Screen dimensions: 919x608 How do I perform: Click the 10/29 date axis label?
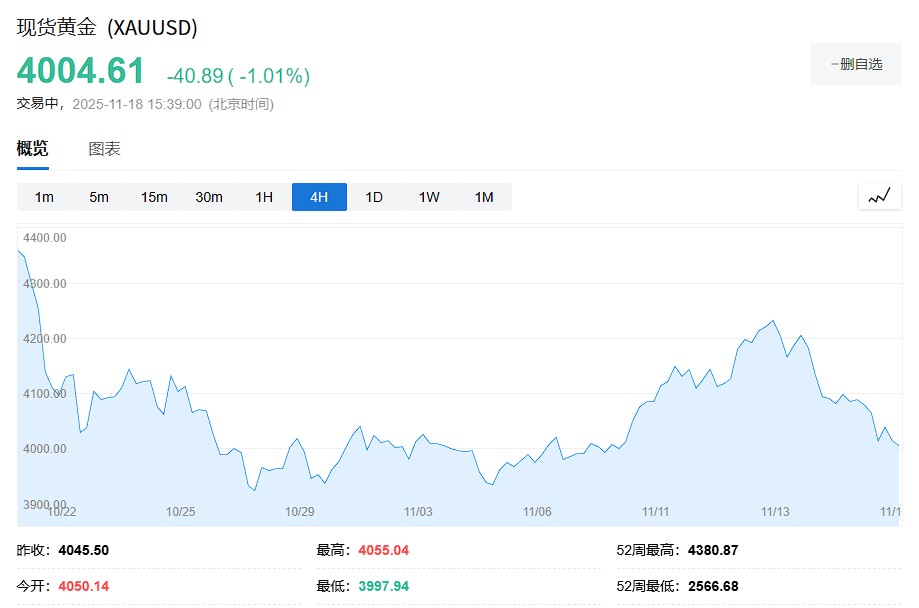click(x=300, y=511)
